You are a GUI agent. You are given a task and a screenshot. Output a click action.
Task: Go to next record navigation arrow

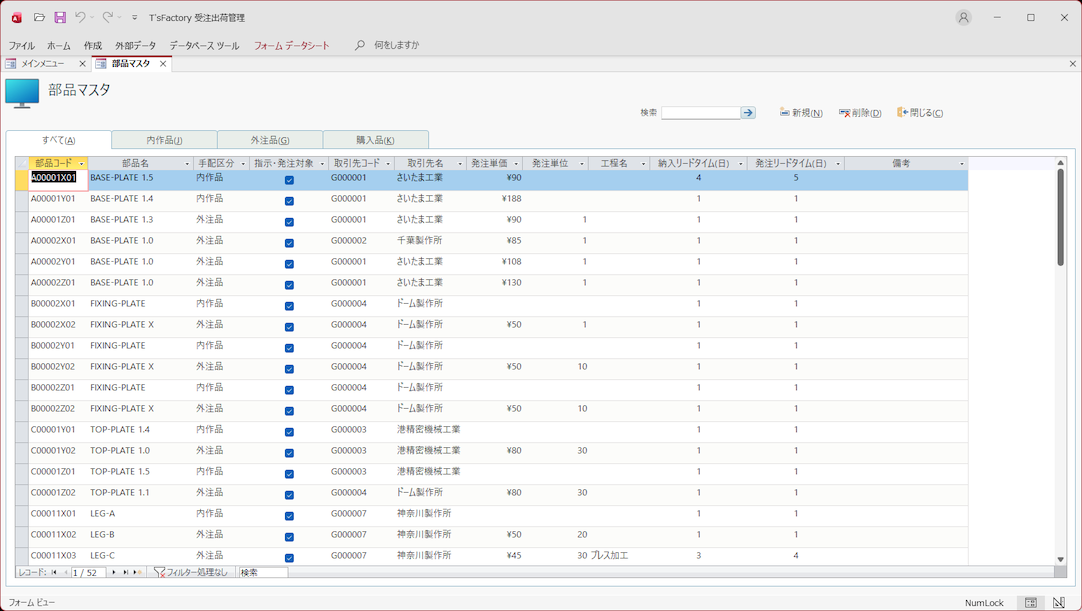pyautogui.click(x=114, y=573)
